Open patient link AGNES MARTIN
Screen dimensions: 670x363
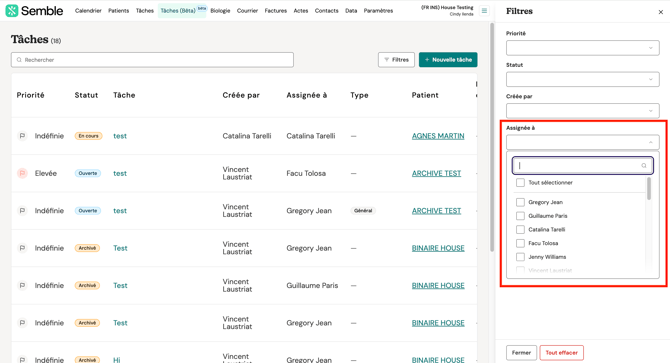[x=438, y=136]
